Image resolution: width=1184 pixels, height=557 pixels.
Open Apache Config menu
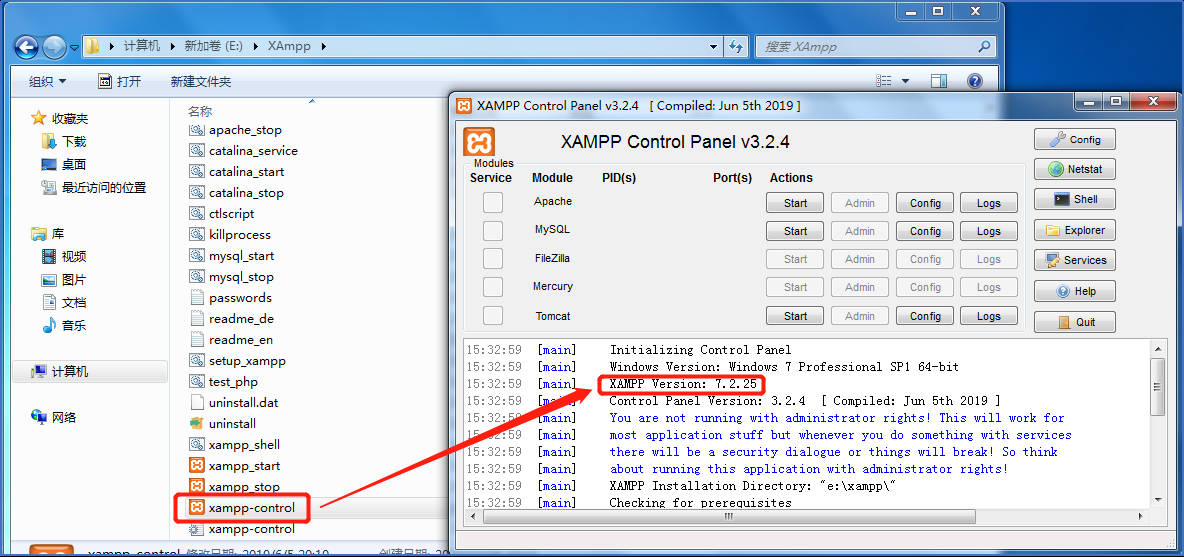pyautogui.click(x=925, y=203)
